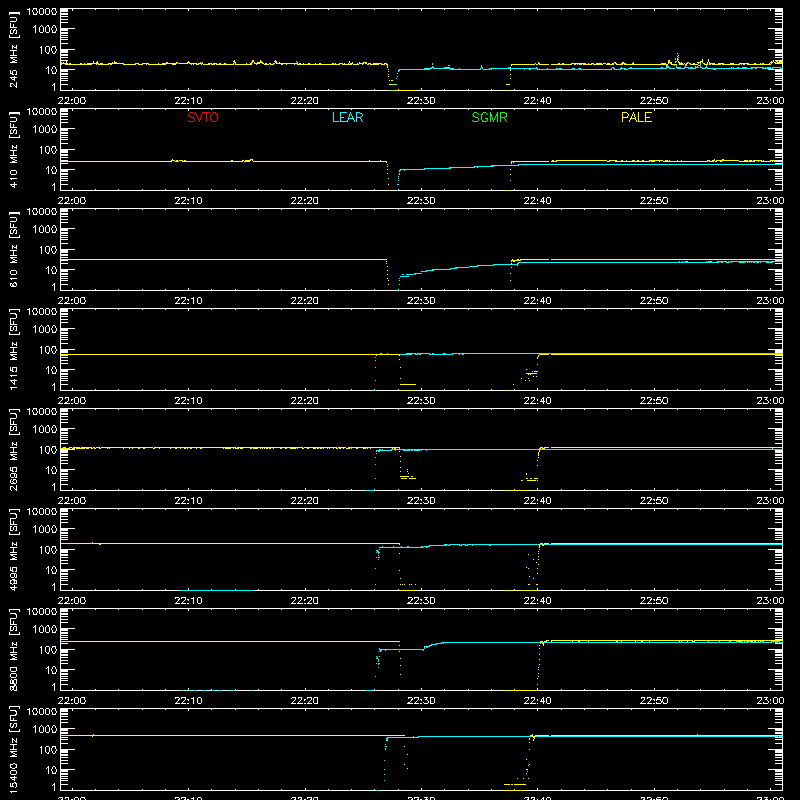The height and width of the screenshot is (800, 800).
Task: Click the red SVTO station label
Action: (203, 117)
